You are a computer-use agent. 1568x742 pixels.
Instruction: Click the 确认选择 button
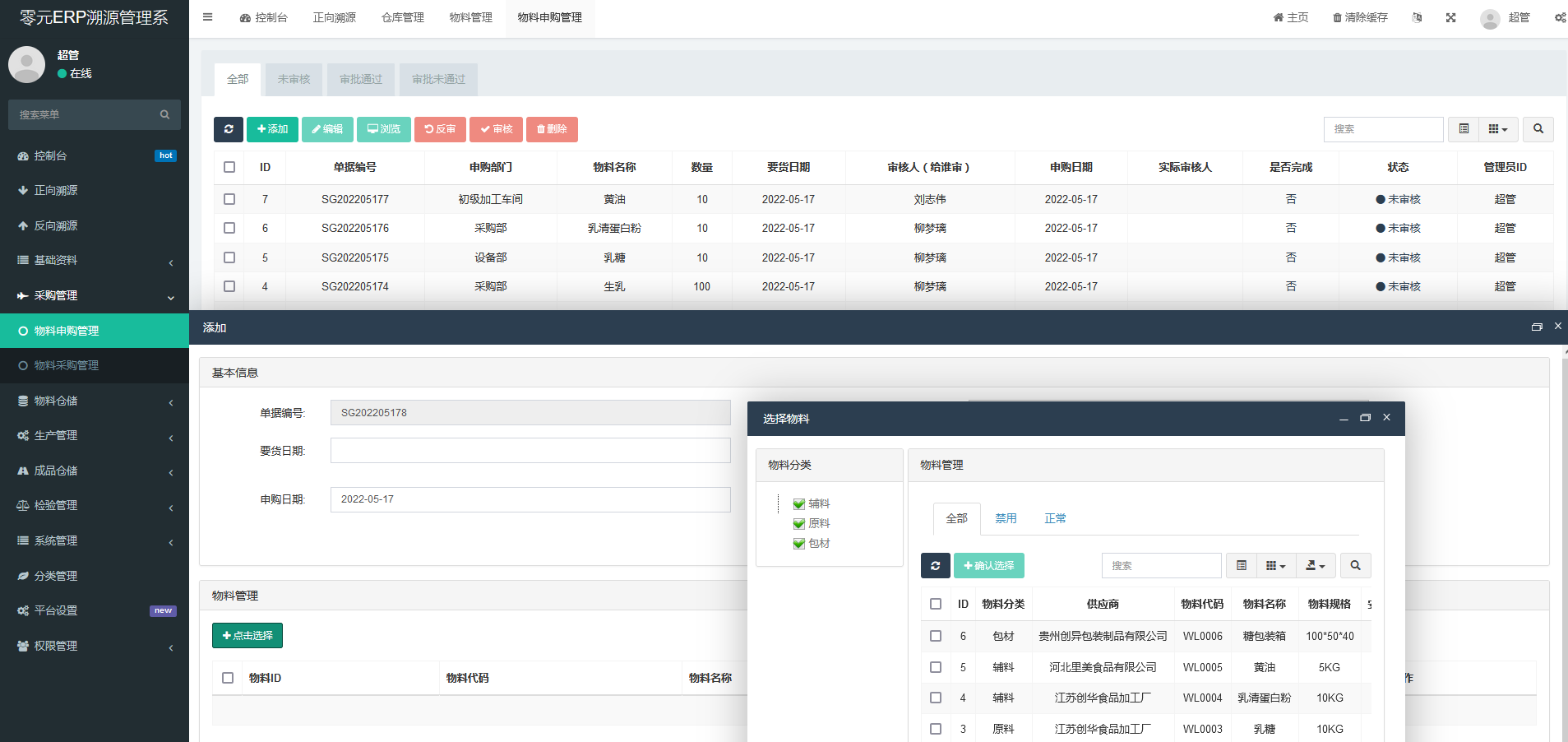point(988,566)
